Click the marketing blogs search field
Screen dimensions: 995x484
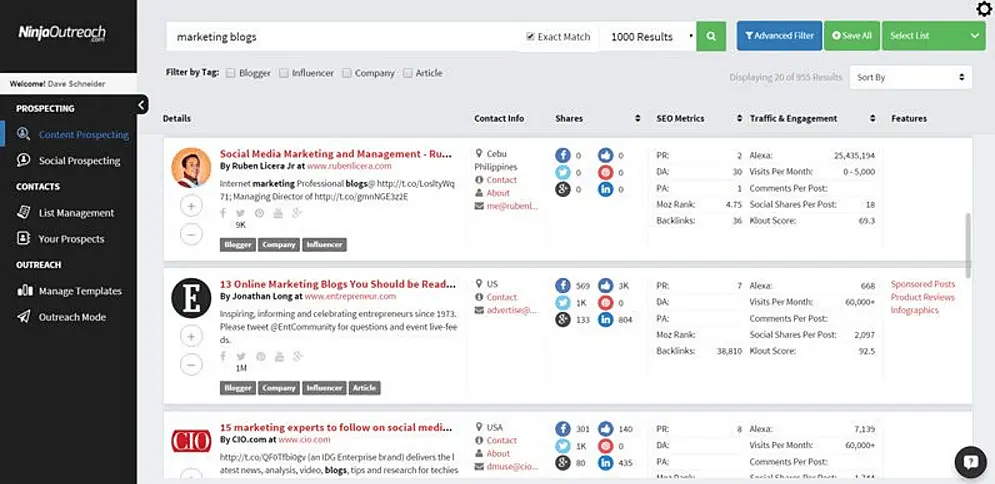[x=340, y=37]
